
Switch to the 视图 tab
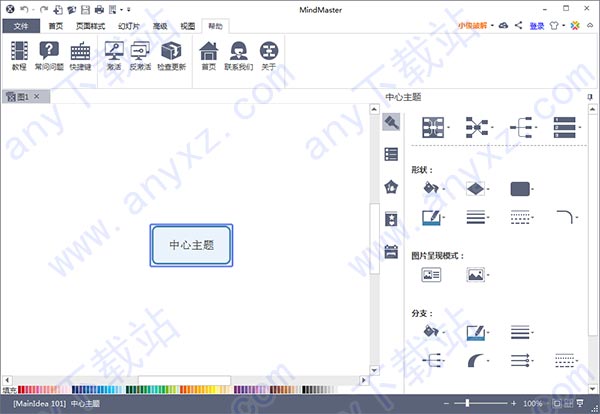point(188,26)
